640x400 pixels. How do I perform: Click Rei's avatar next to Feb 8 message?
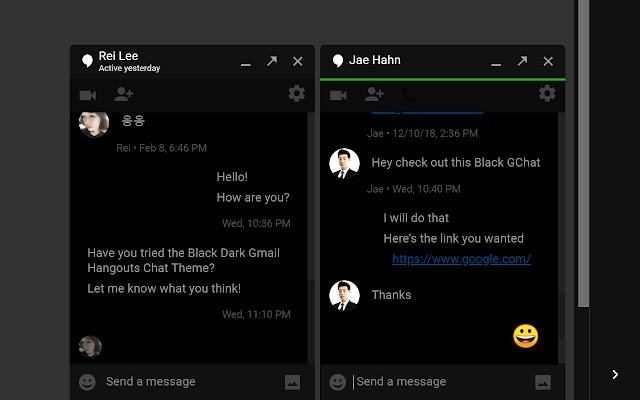click(94, 124)
